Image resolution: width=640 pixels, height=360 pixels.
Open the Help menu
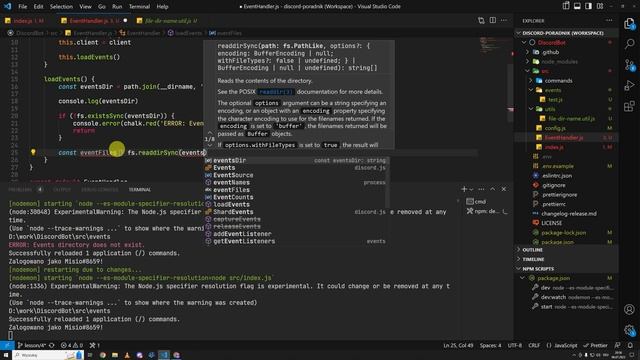[162, 7]
